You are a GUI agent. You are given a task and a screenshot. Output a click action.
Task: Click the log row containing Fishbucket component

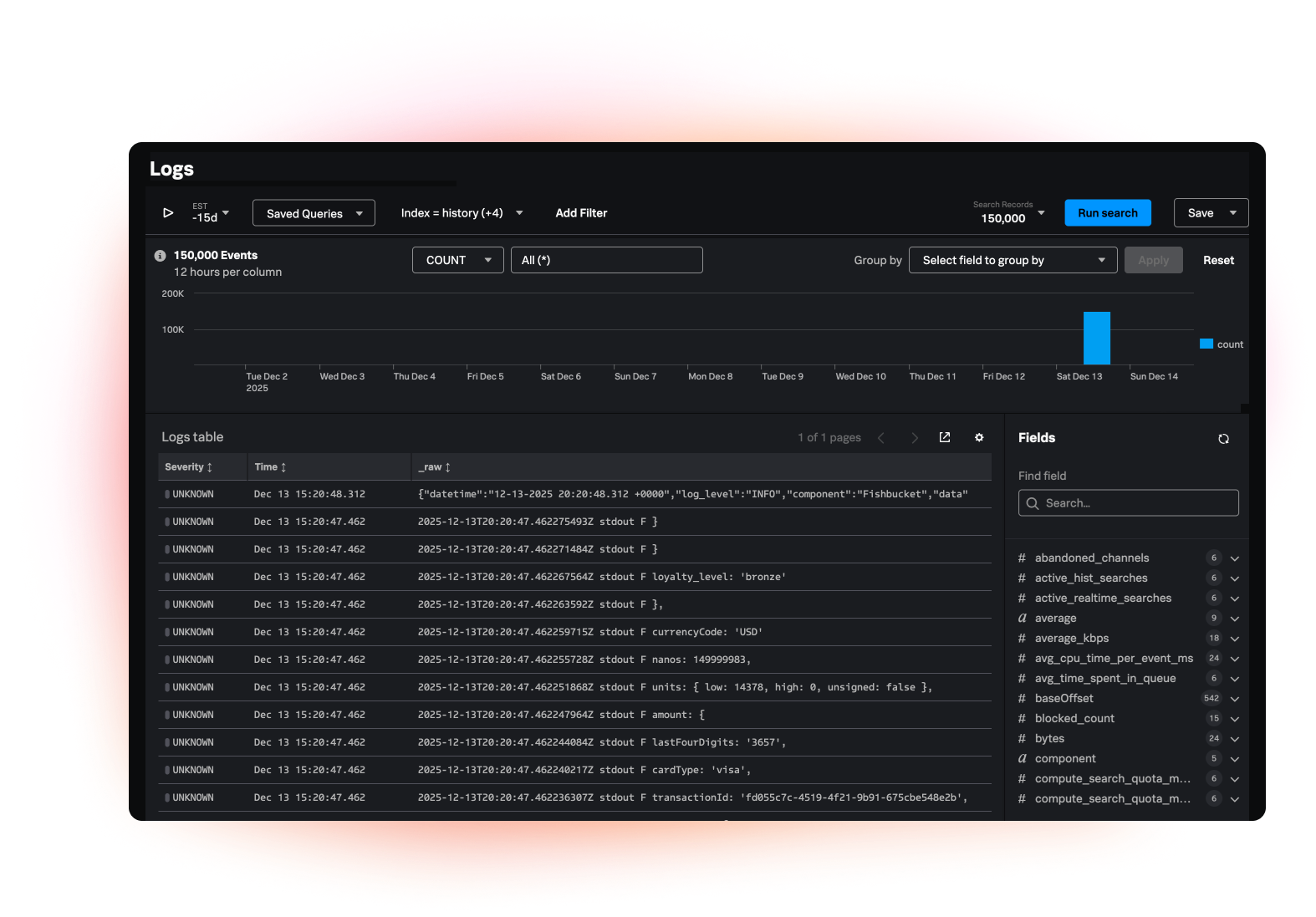[x=575, y=494]
